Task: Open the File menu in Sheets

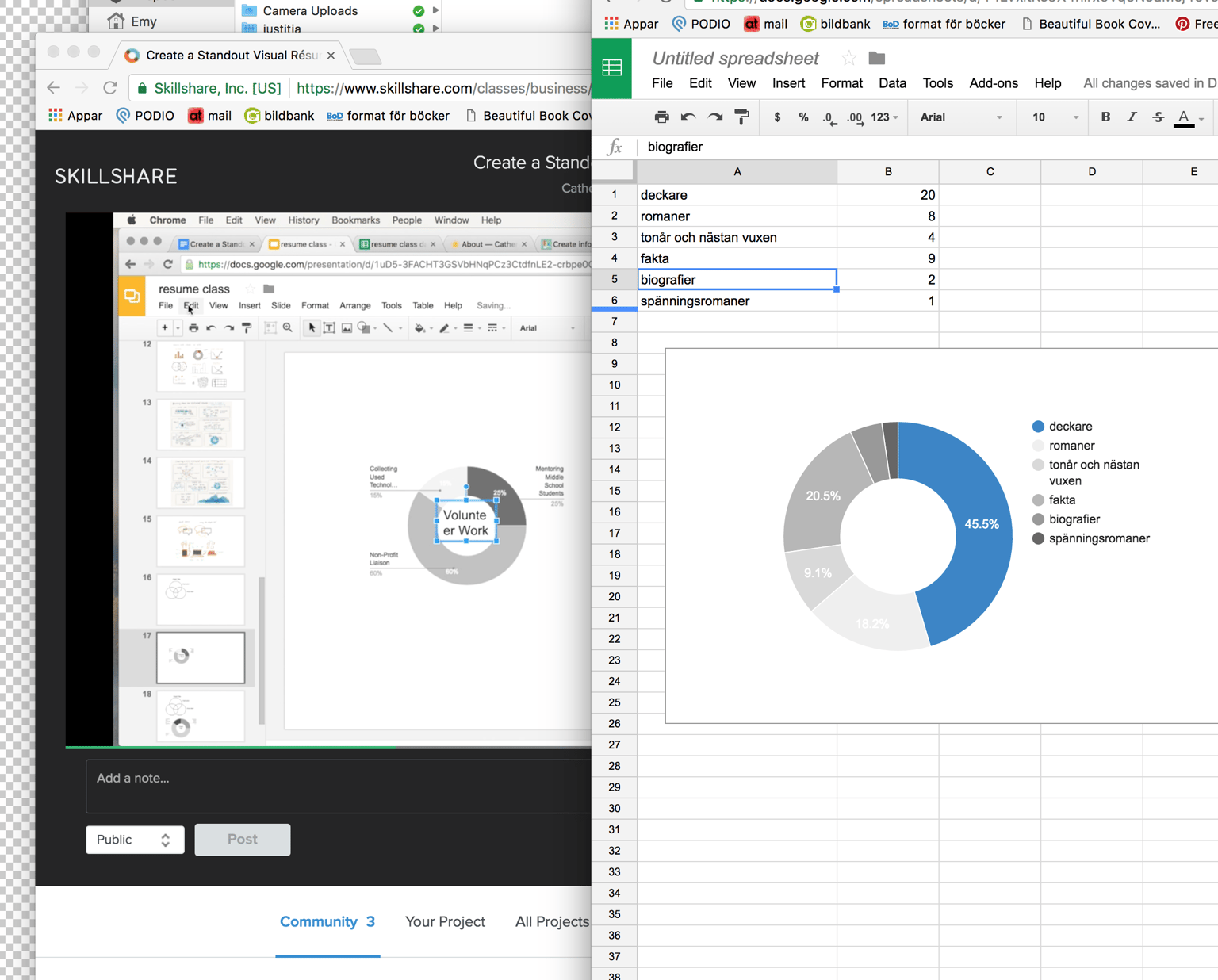Action: click(662, 83)
